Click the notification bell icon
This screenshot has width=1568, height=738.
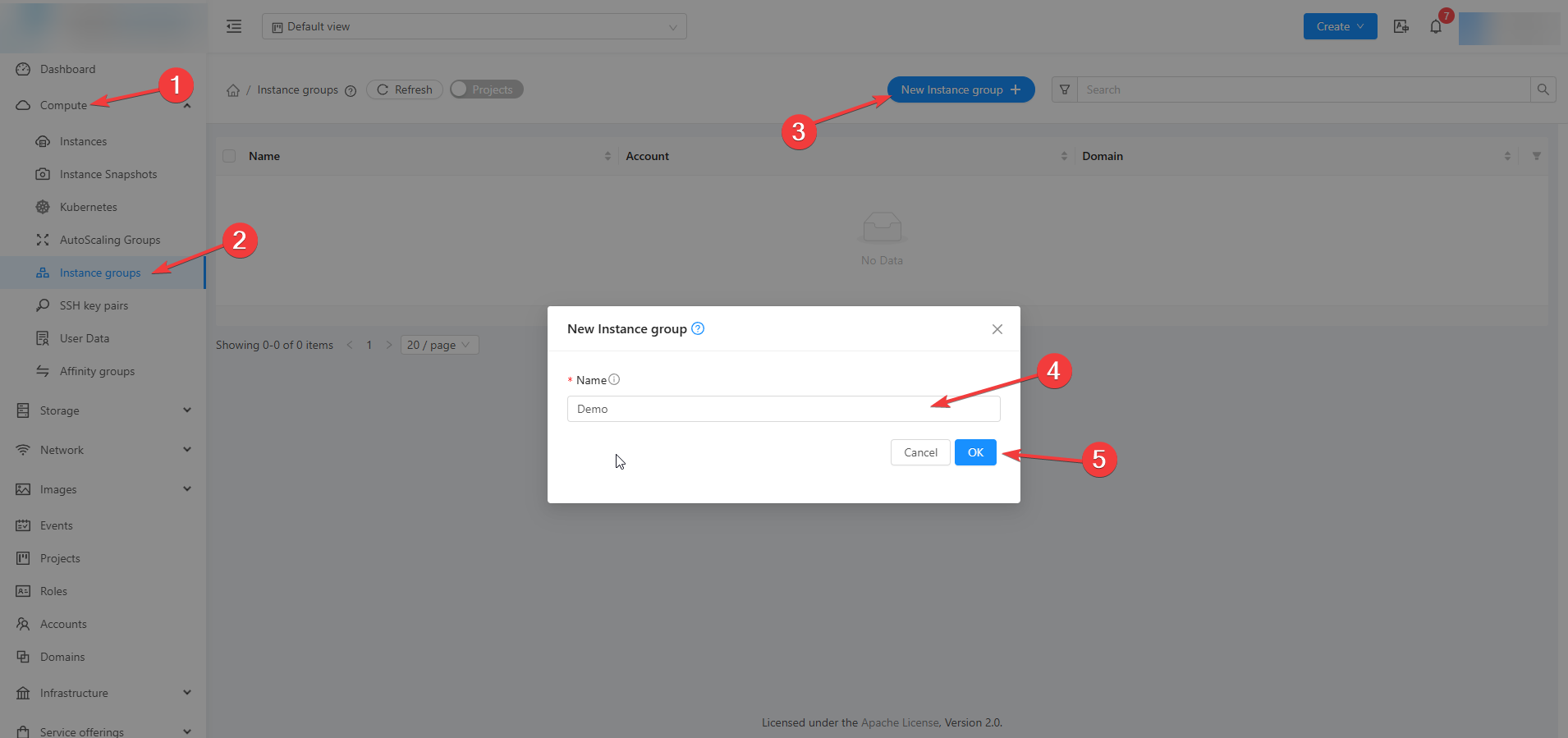click(1435, 27)
